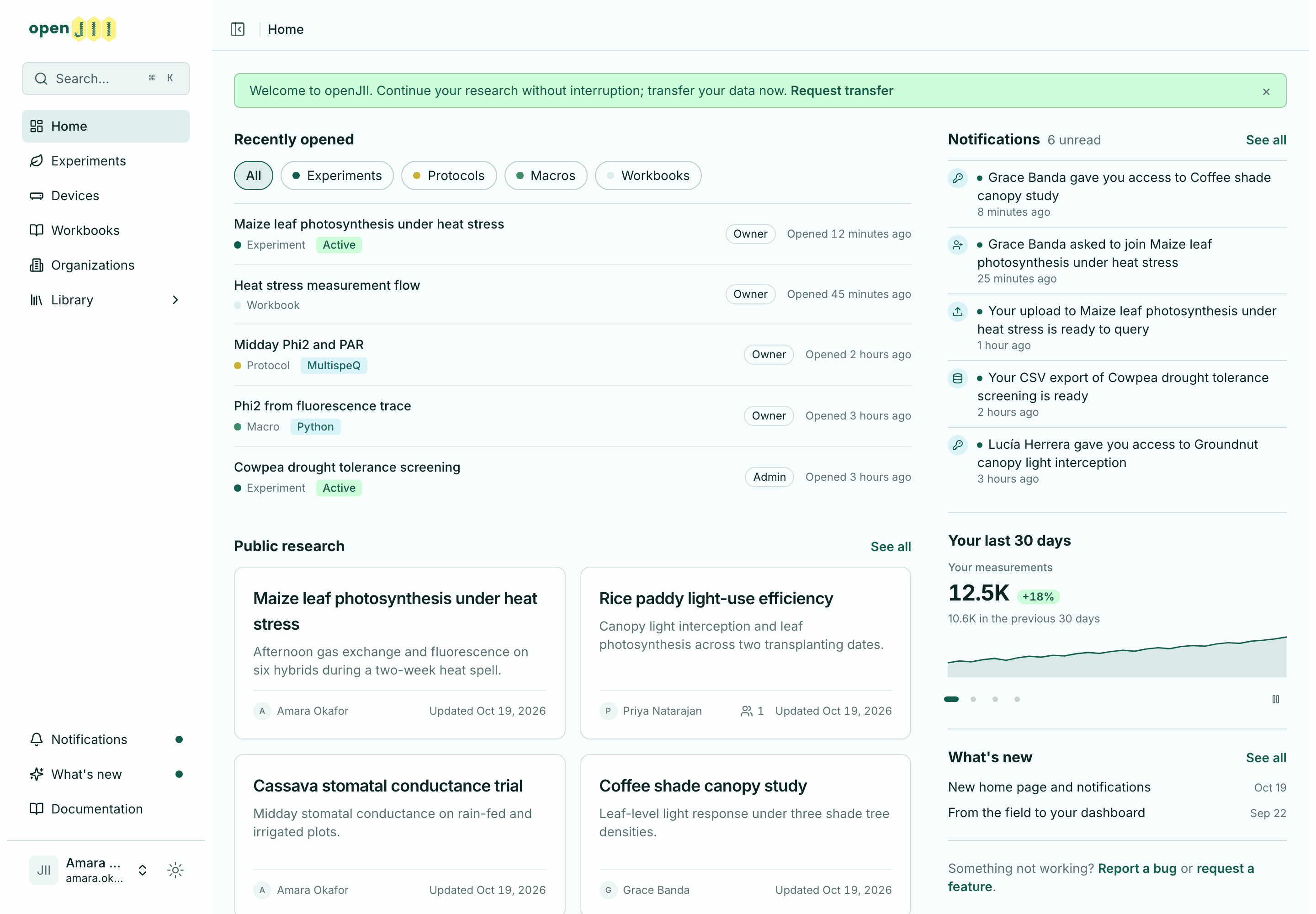Image resolution: width=1316 pixels, height=914 pixels.
Task: Open New home page and notifications entry
Action: (1117, 787)
